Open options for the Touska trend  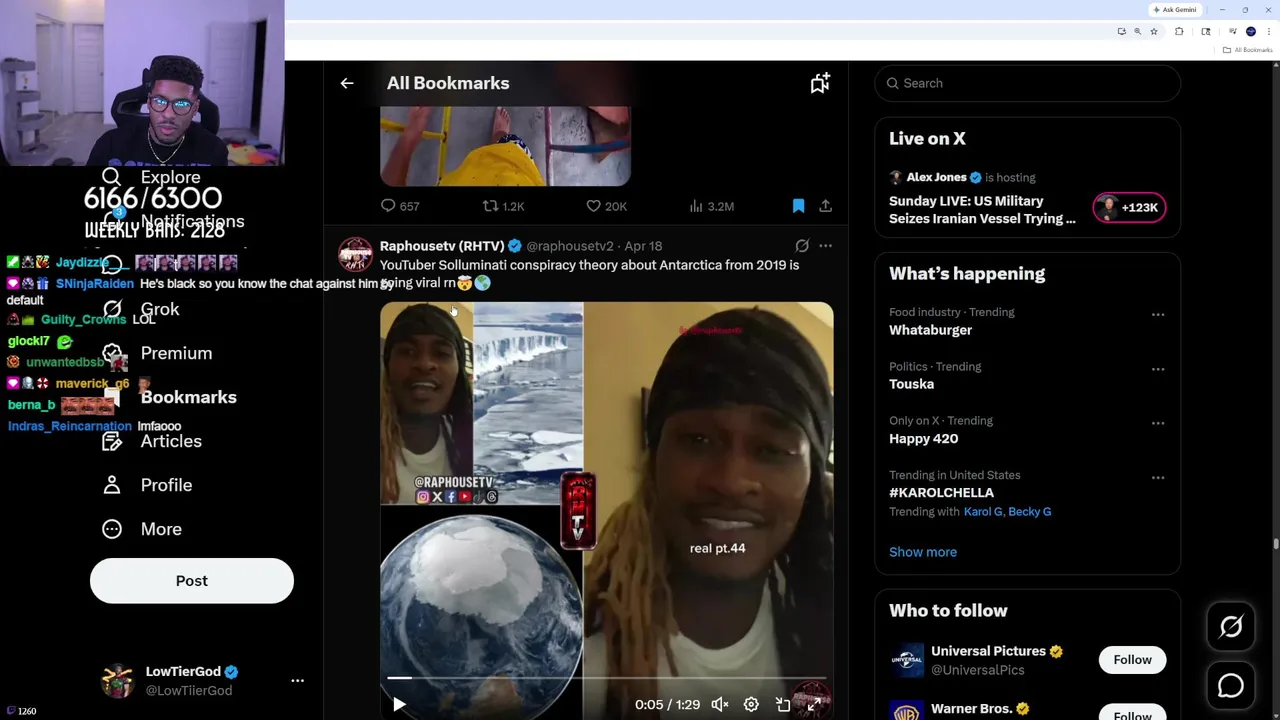click(x=1158, y=369)
